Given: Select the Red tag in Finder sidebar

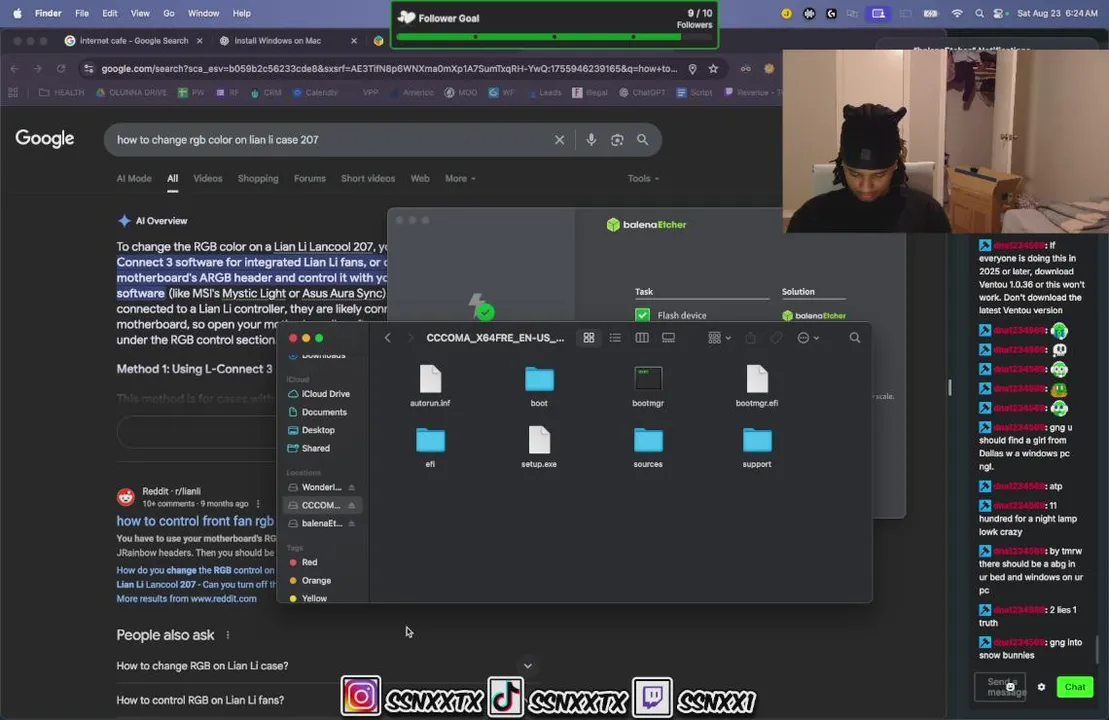Looking at the screenshot, I should [x=309, y=562].
